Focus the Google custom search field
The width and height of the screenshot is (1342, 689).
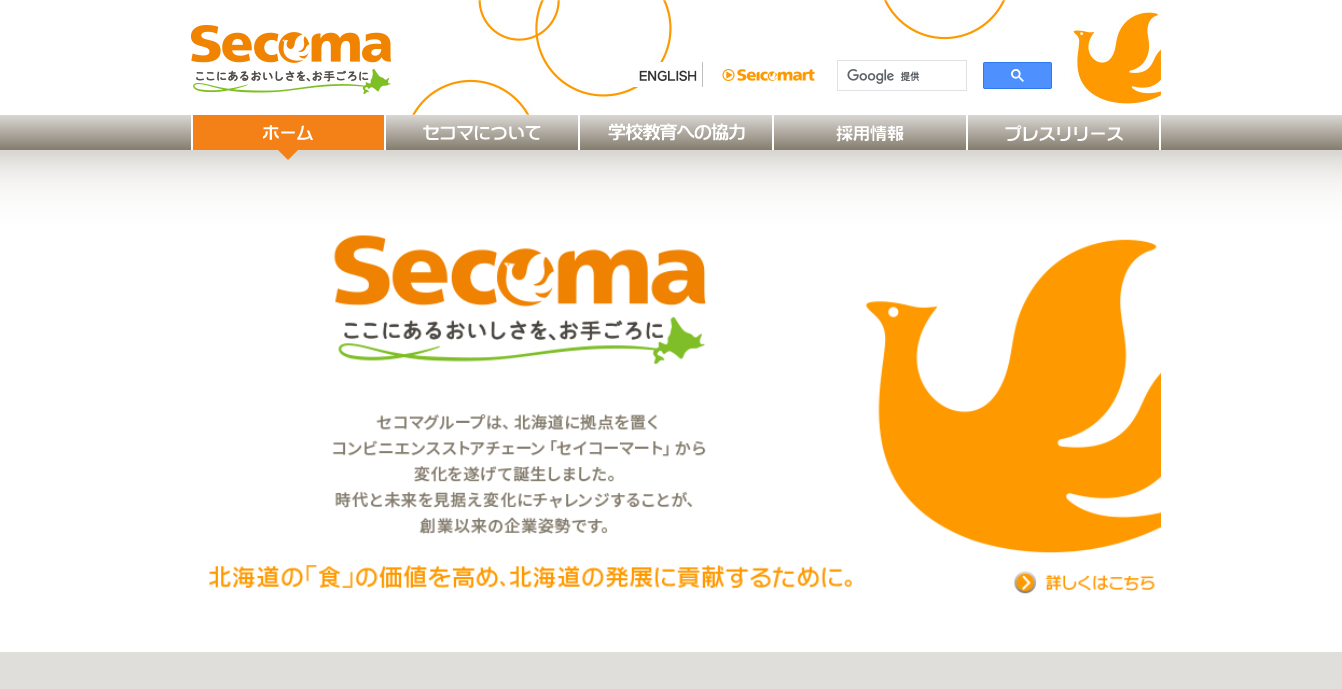pos(902,76)
